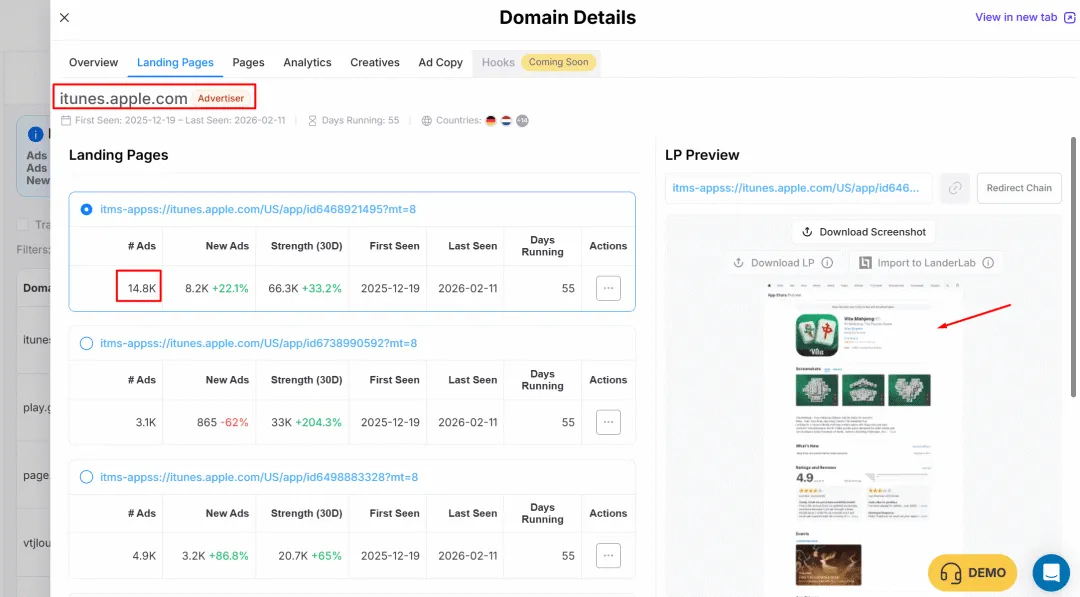Switch to the Creatives tab

375,62
